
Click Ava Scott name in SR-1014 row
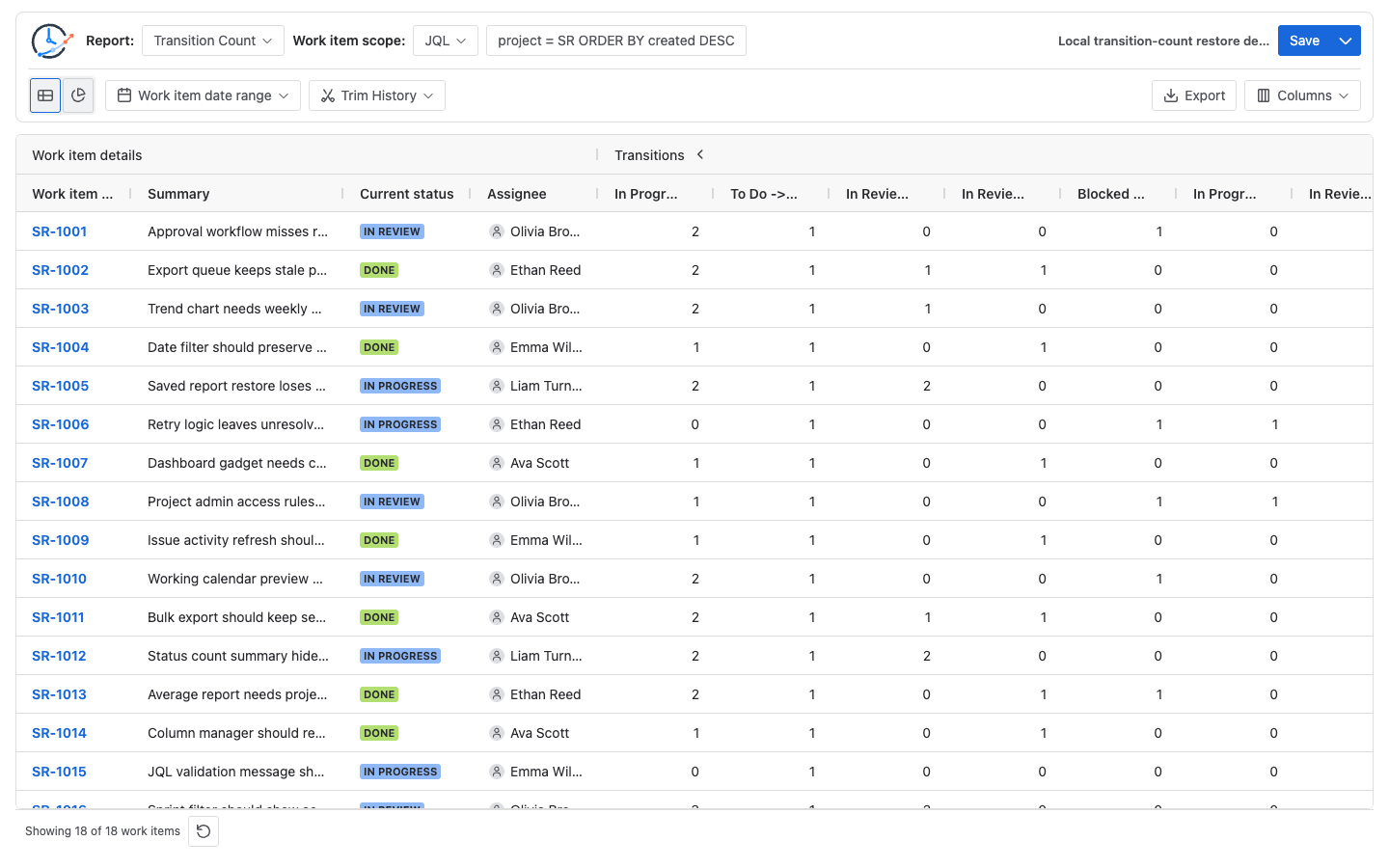pos(539,733)
